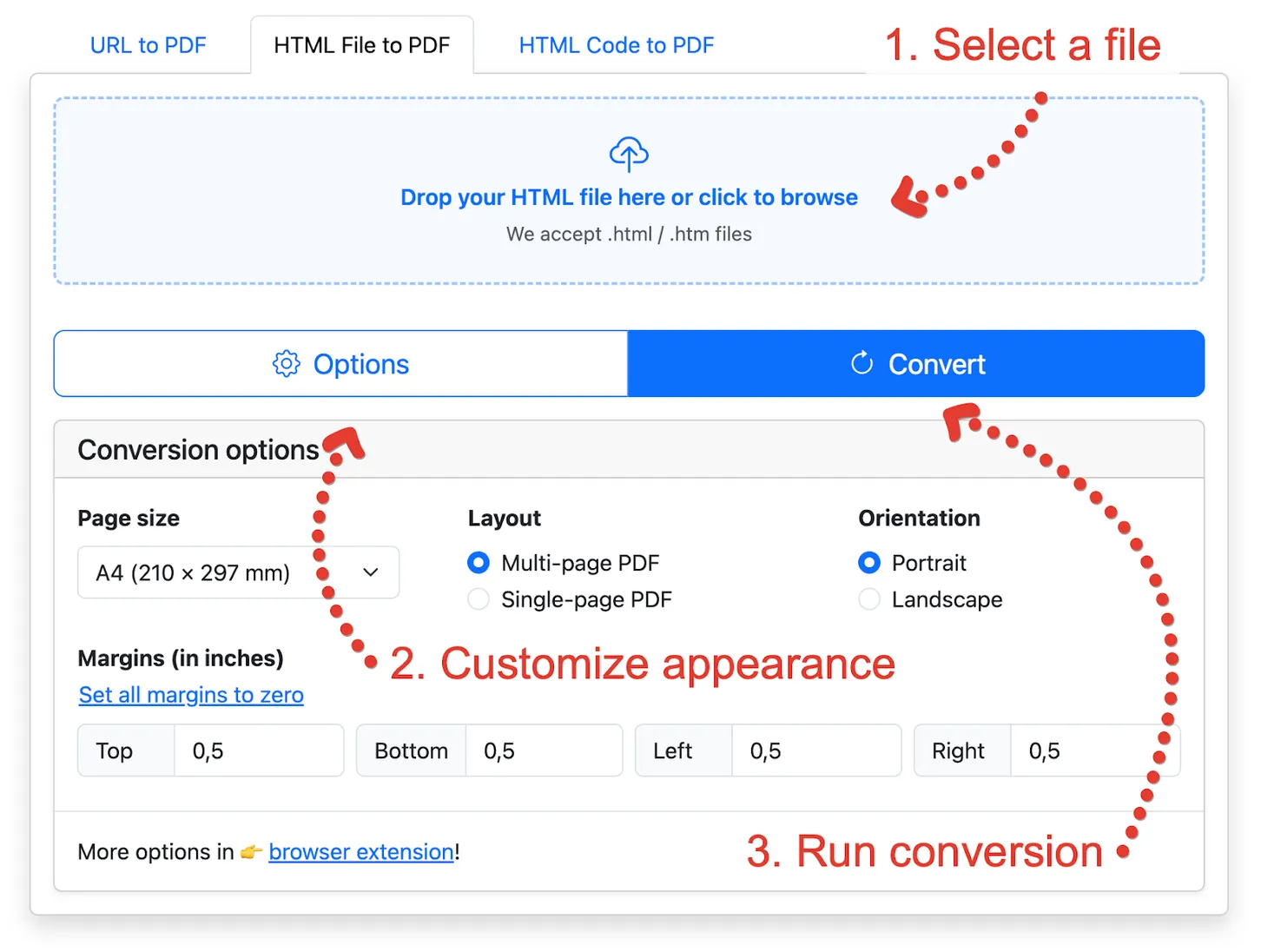Select the HTML File to PDF tab
Viewport: 1261px width, 952px height.
pos(362,45)
